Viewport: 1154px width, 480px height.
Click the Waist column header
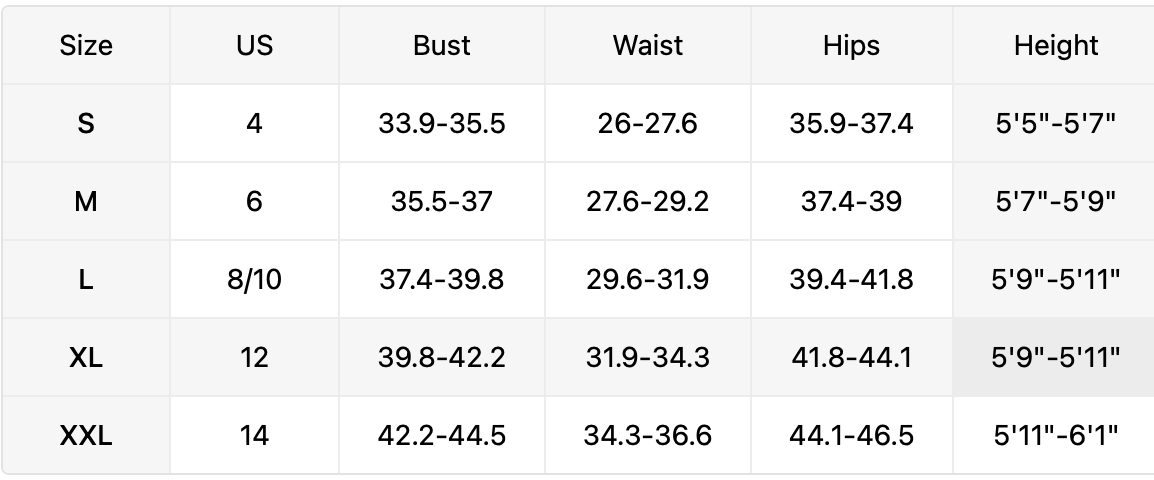647,45
